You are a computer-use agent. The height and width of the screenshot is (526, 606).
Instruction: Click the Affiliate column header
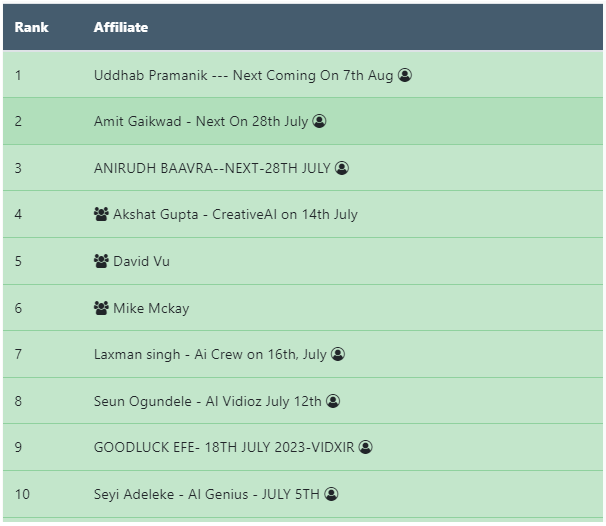coord(121,27)
